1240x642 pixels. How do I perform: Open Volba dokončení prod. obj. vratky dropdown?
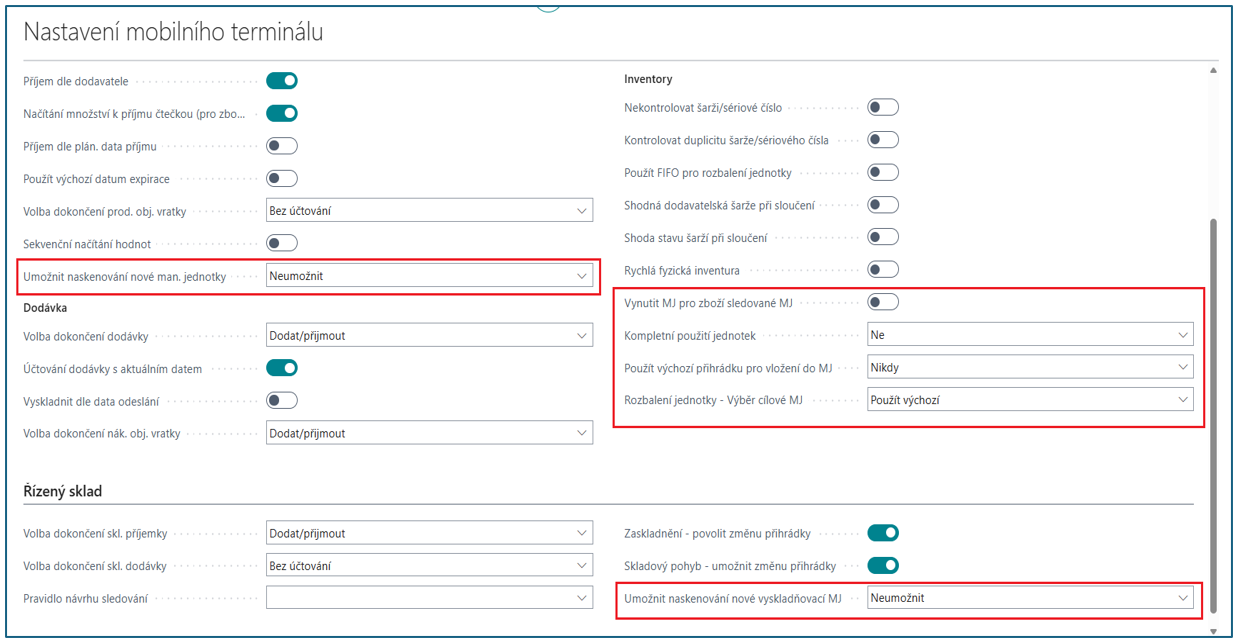[430, 211]
